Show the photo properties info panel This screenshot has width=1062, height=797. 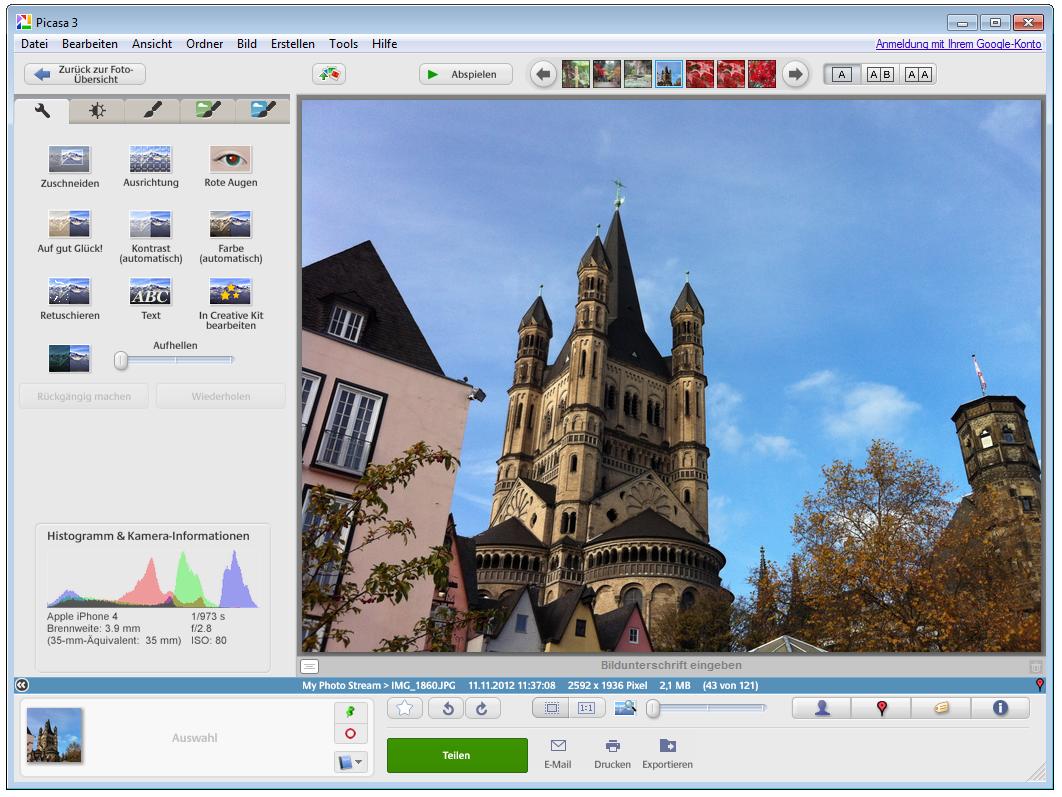[999, 708]
